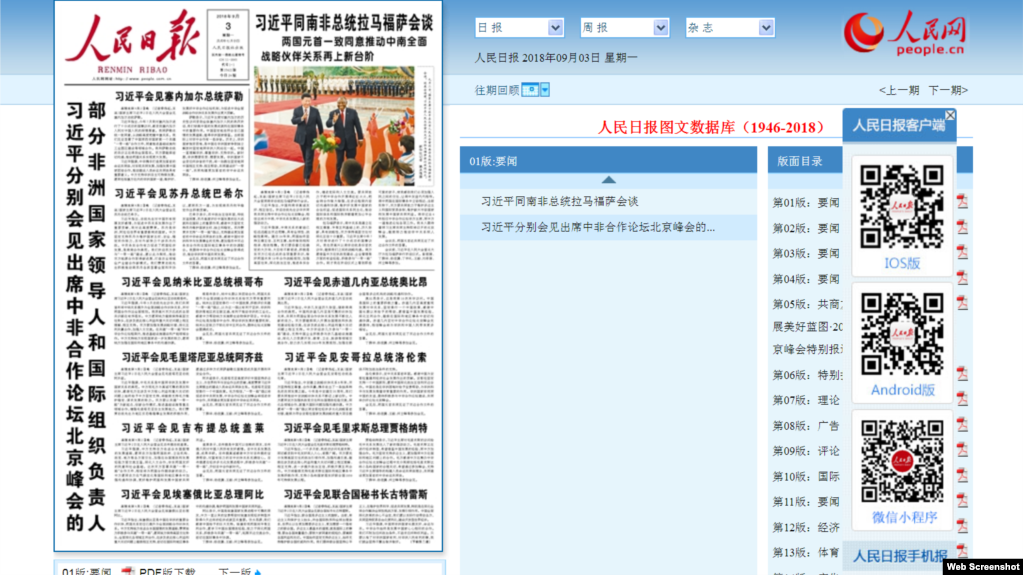Viewport: 1023px width, 575px height.
Task: Download PDF icon for 第04版
Action: [962, 278]
